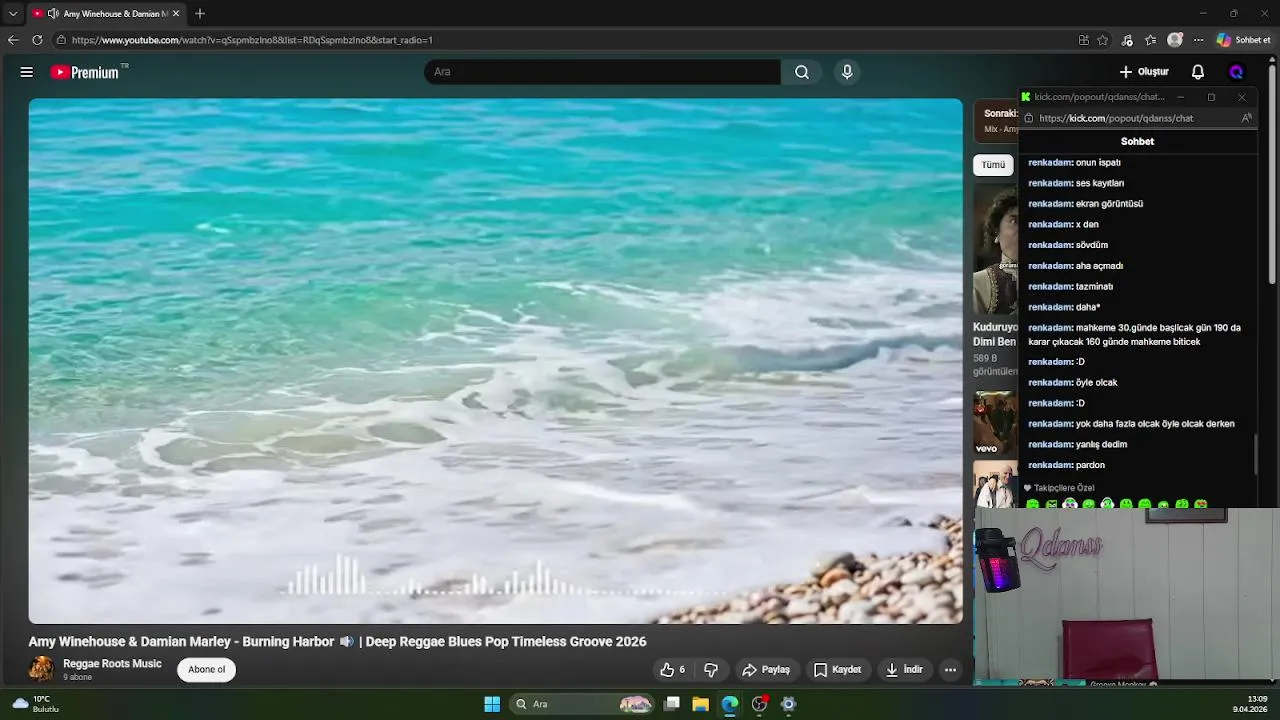
Task: Open the Reggae Roots Music channel name
Action: [x=112, y=664]
